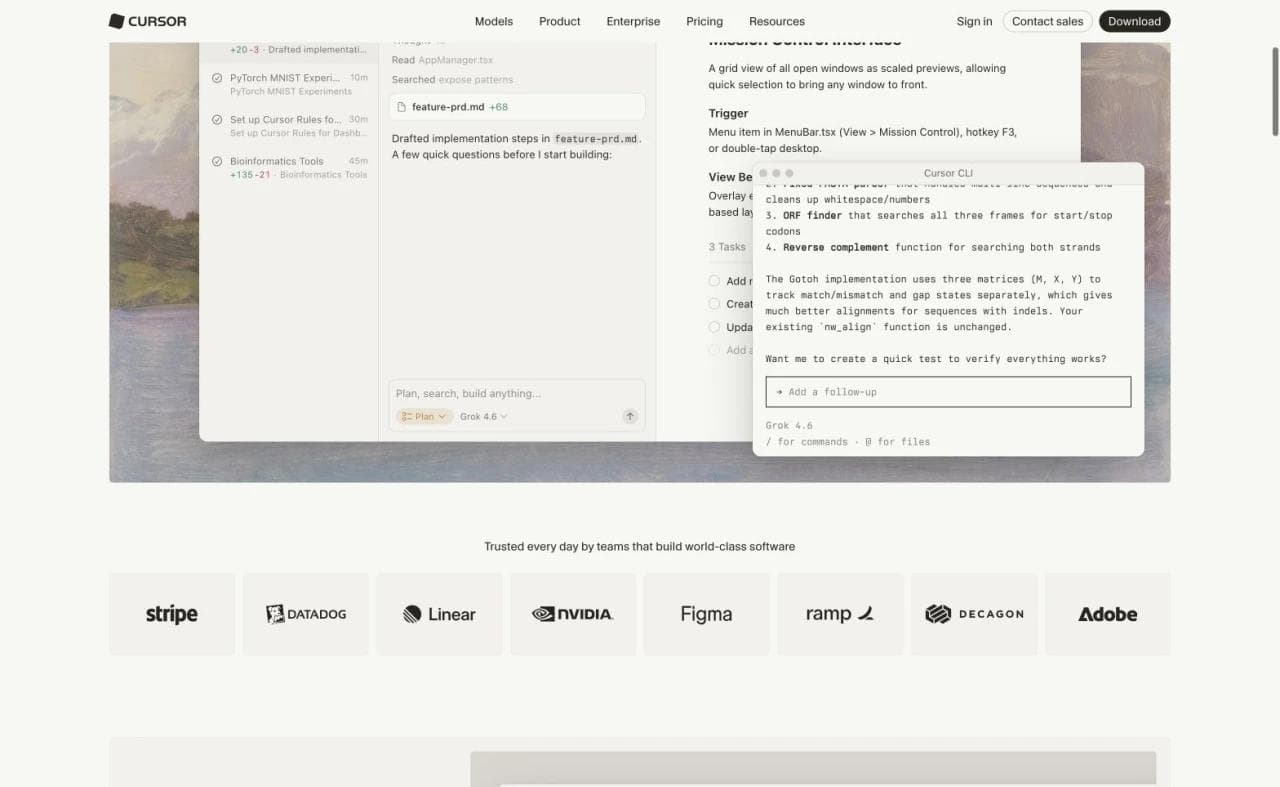Click the Contact sales button
This screenshot has width=1280, height=787.
coord(1047,21)
